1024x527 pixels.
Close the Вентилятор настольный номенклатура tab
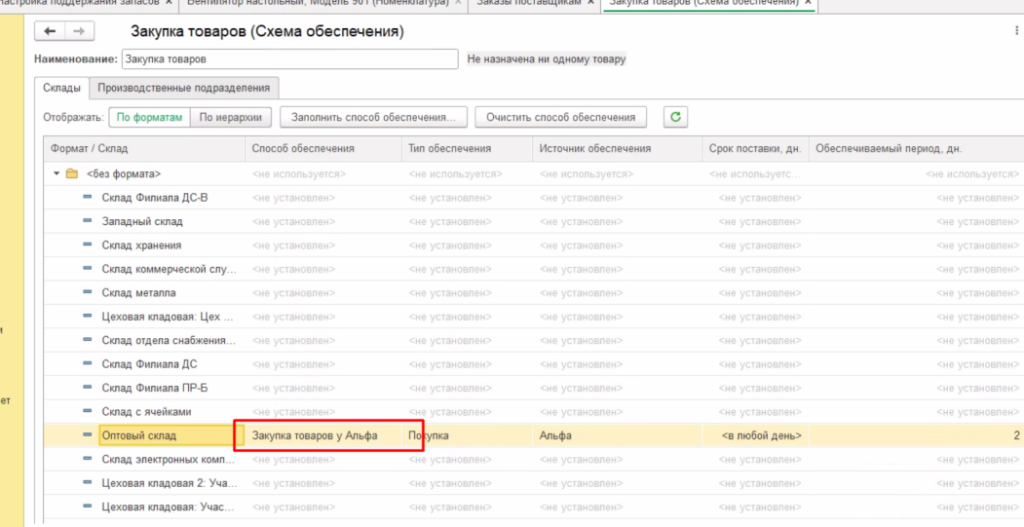coord(458,3)
